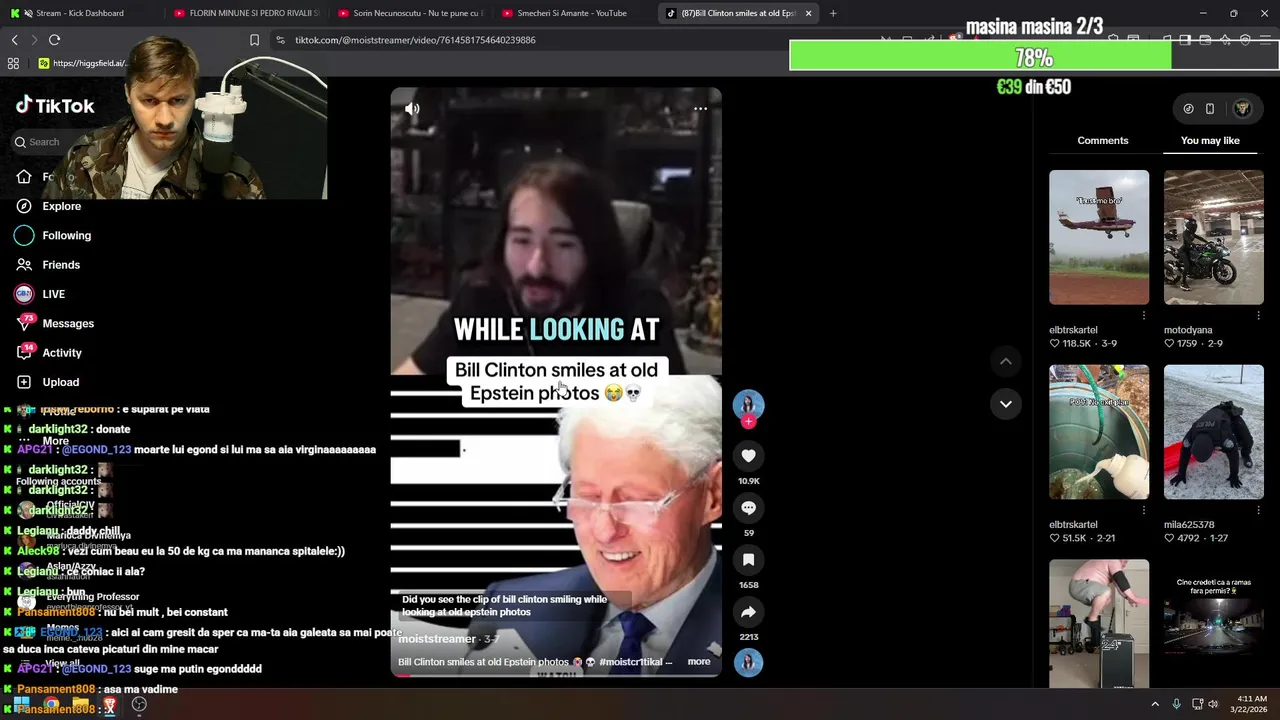Open options for elbtrskartel 51.5K video card

[x=1144, y=510]
